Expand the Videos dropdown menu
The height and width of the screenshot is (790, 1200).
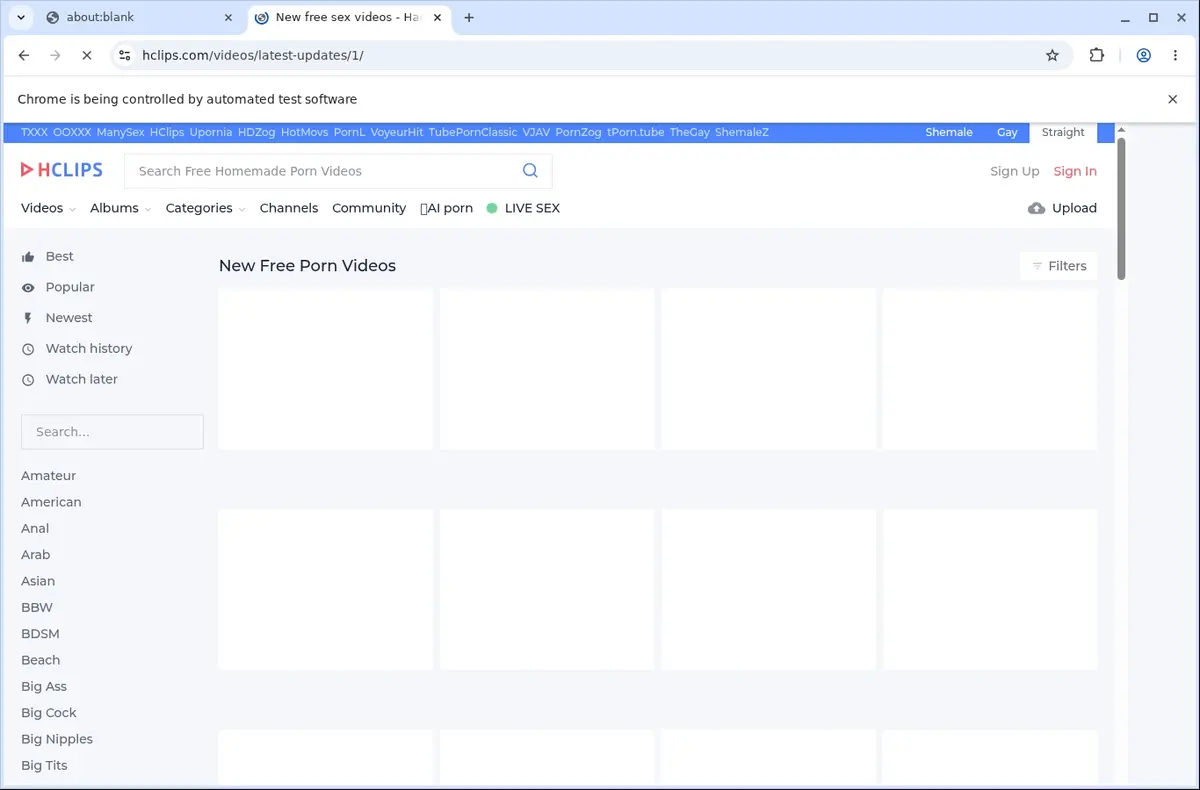coord(48,208)
